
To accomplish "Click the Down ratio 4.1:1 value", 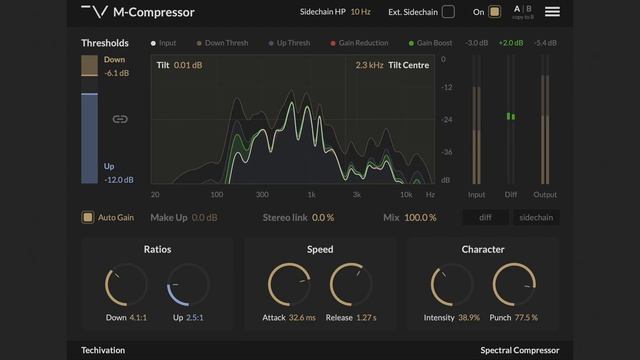I will click(x=138, y=318).
